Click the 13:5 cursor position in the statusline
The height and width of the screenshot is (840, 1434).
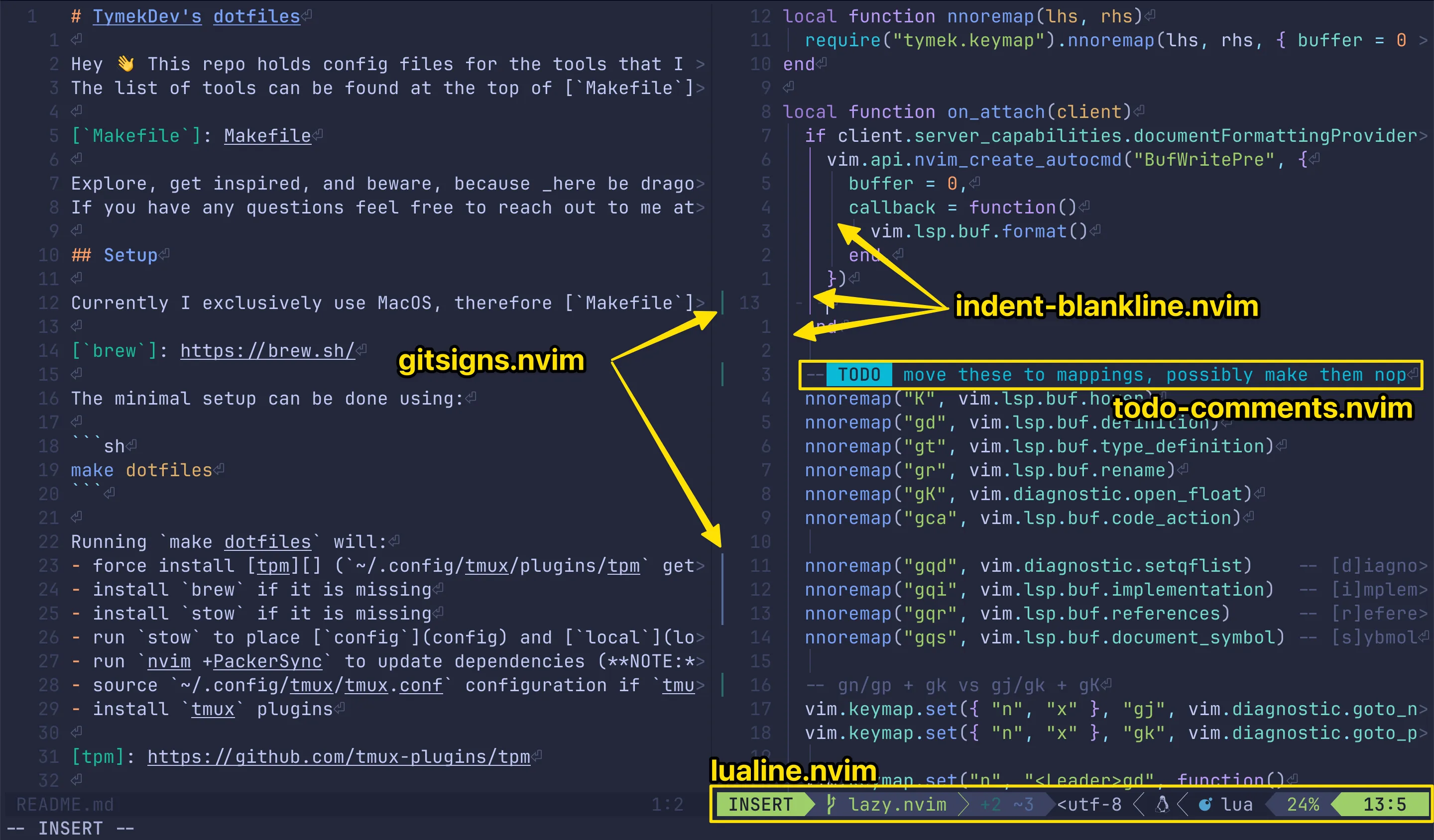(1385, 804)
